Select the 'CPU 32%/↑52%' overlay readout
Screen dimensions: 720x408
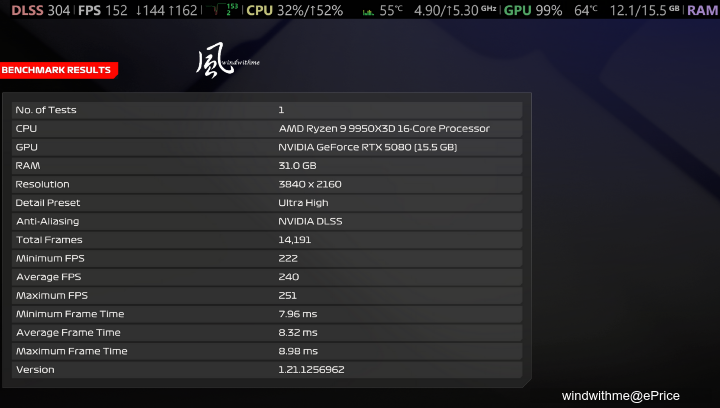coord(294,10)
